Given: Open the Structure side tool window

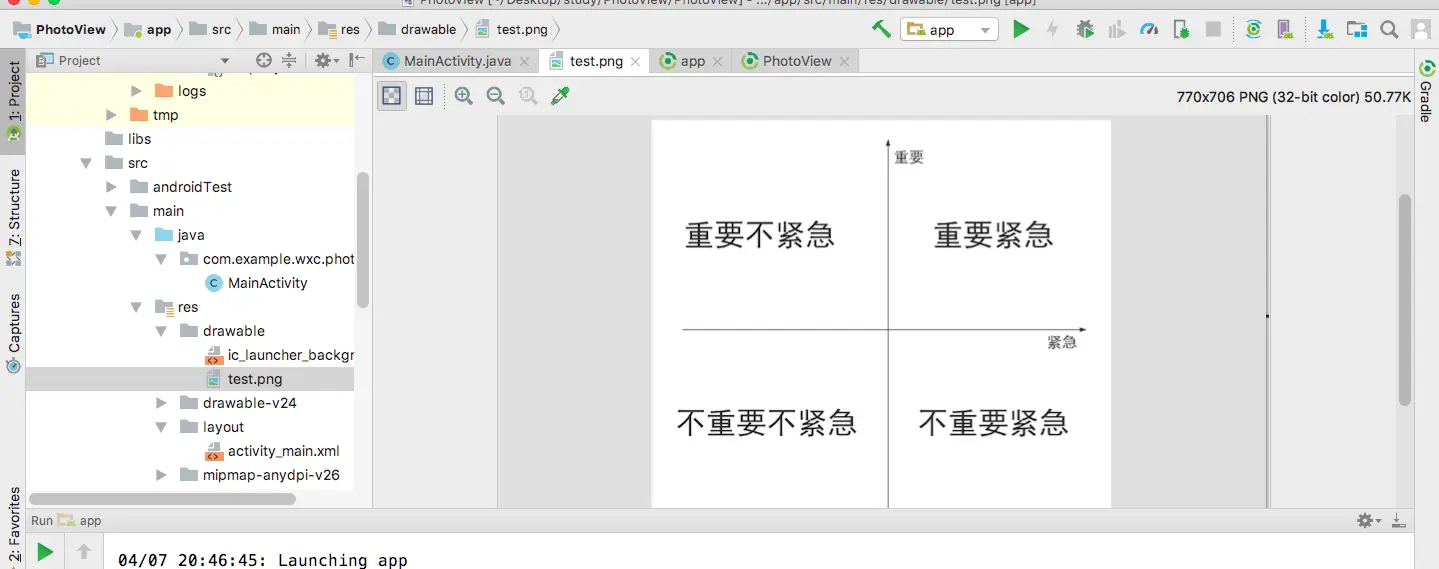Looking at the screenshot, I should click(13, 217).
